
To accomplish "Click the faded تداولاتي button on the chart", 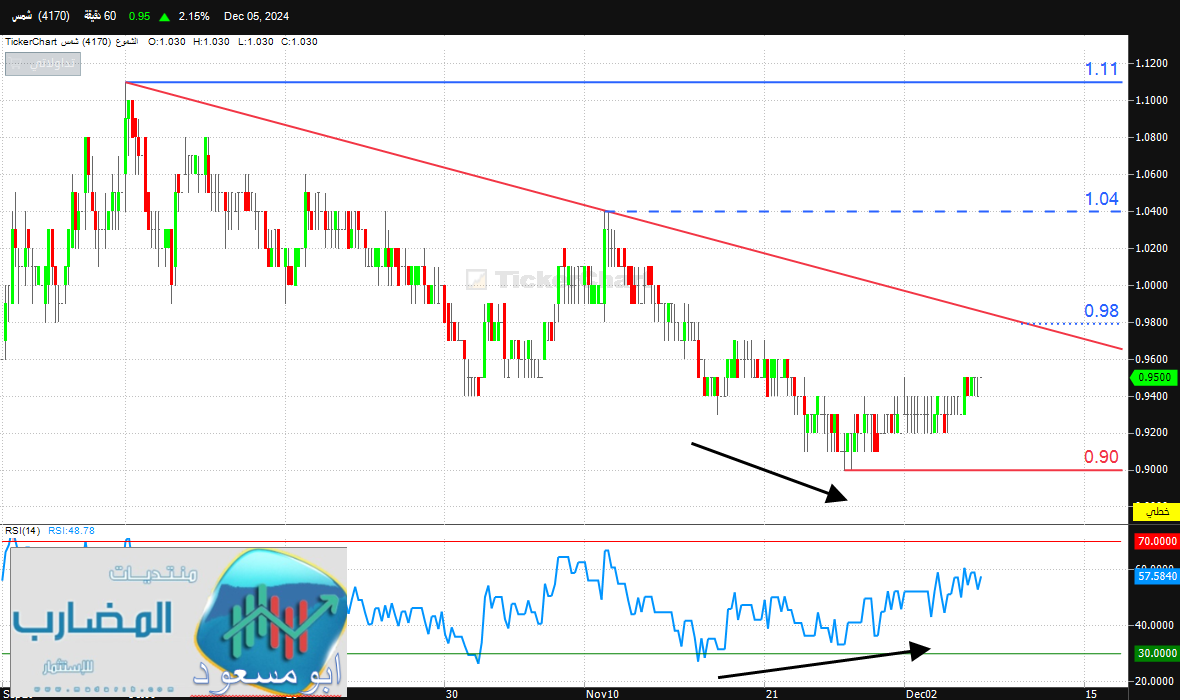I will (x=43, y=64).
